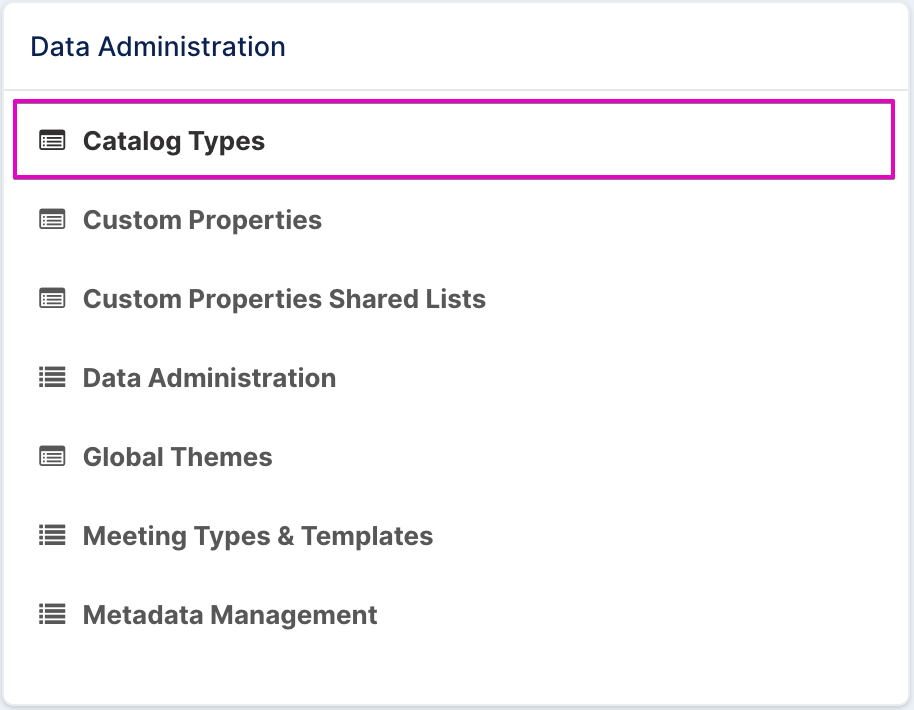Click the Metadata Management bullet-list icon
The image size is (914, 710).
pos(52,614)
